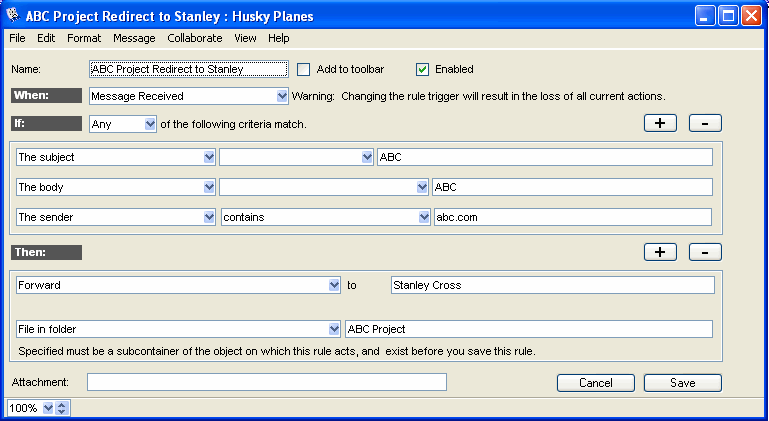Cancel editing the rule
This screenshot has width=769, height=421.
pos(595,383)
